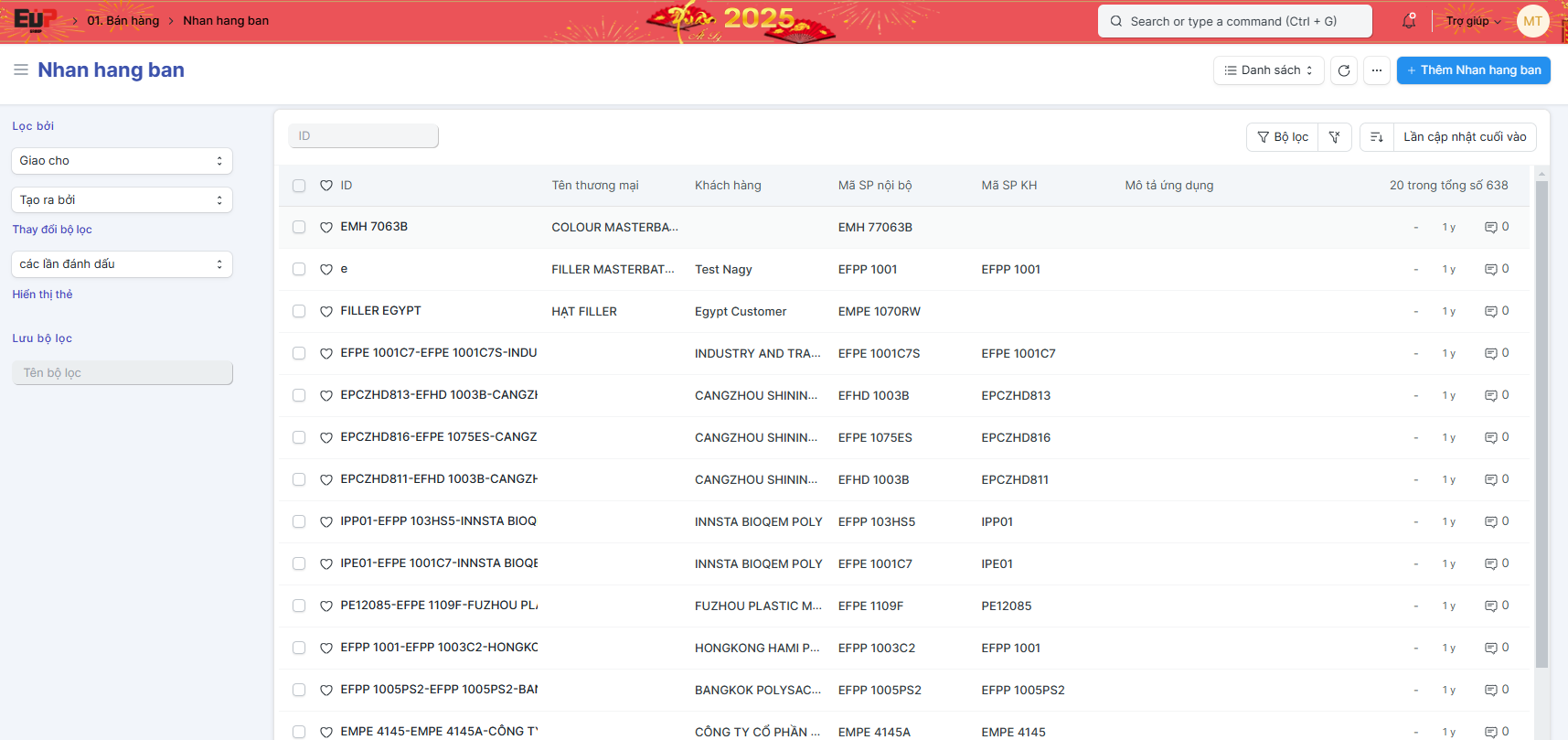1568x740 pixels.
Task: Toggle sort order direction icon
Action: click(1376, 137)
